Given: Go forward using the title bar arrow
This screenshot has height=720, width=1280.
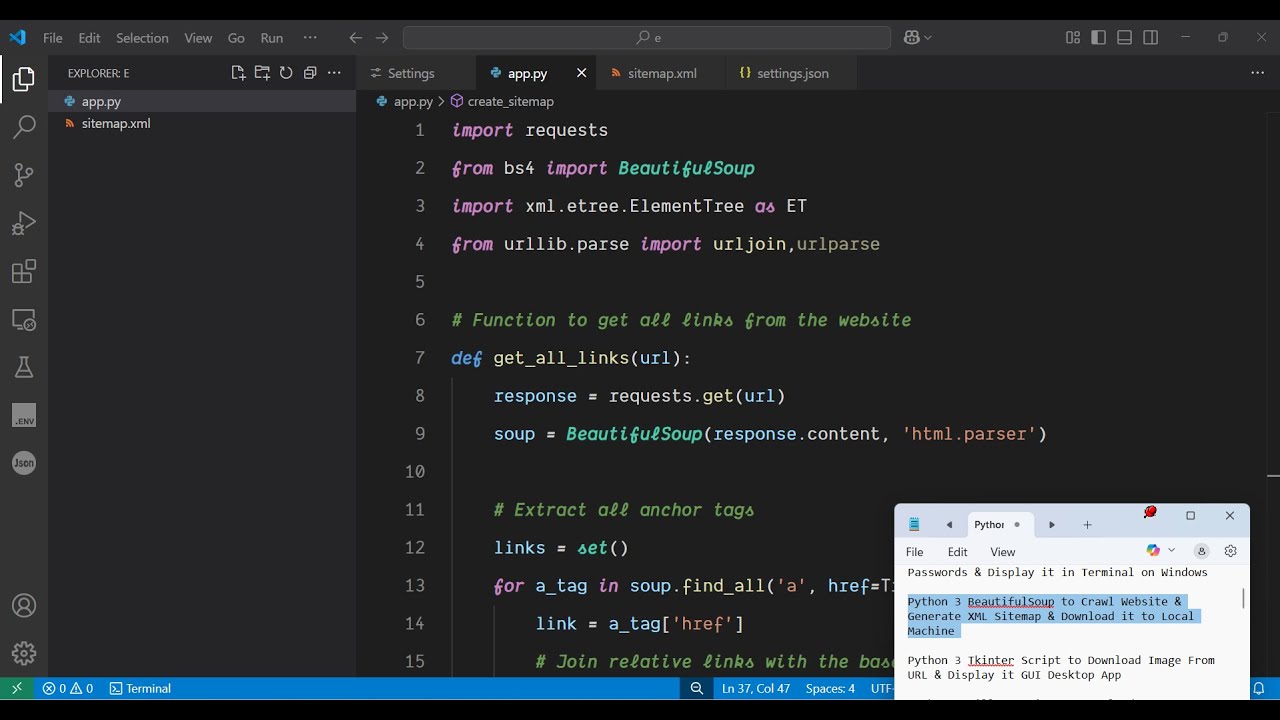Looking at the screenshot, I should (382, 38).
